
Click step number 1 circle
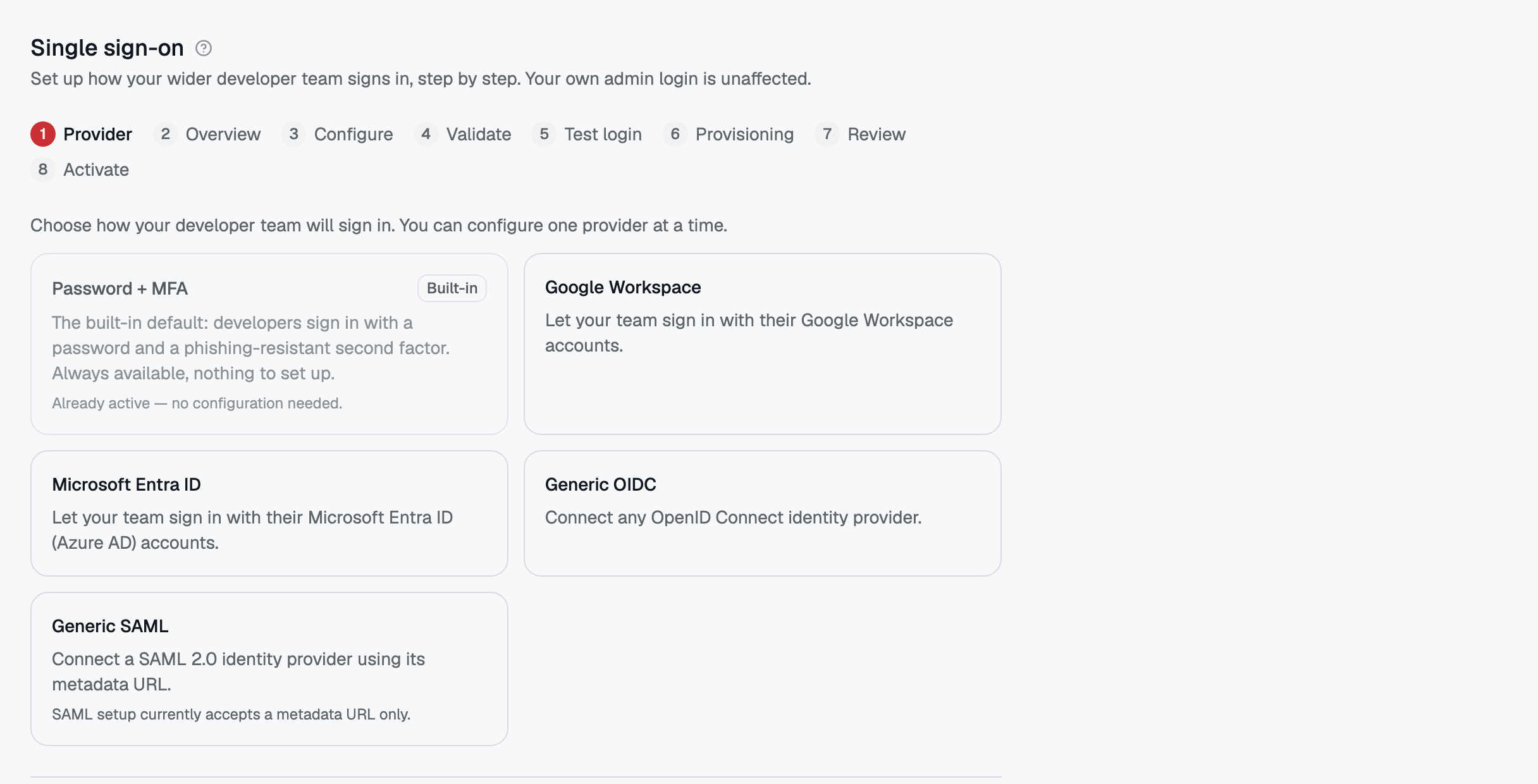[x=43, y=134]
